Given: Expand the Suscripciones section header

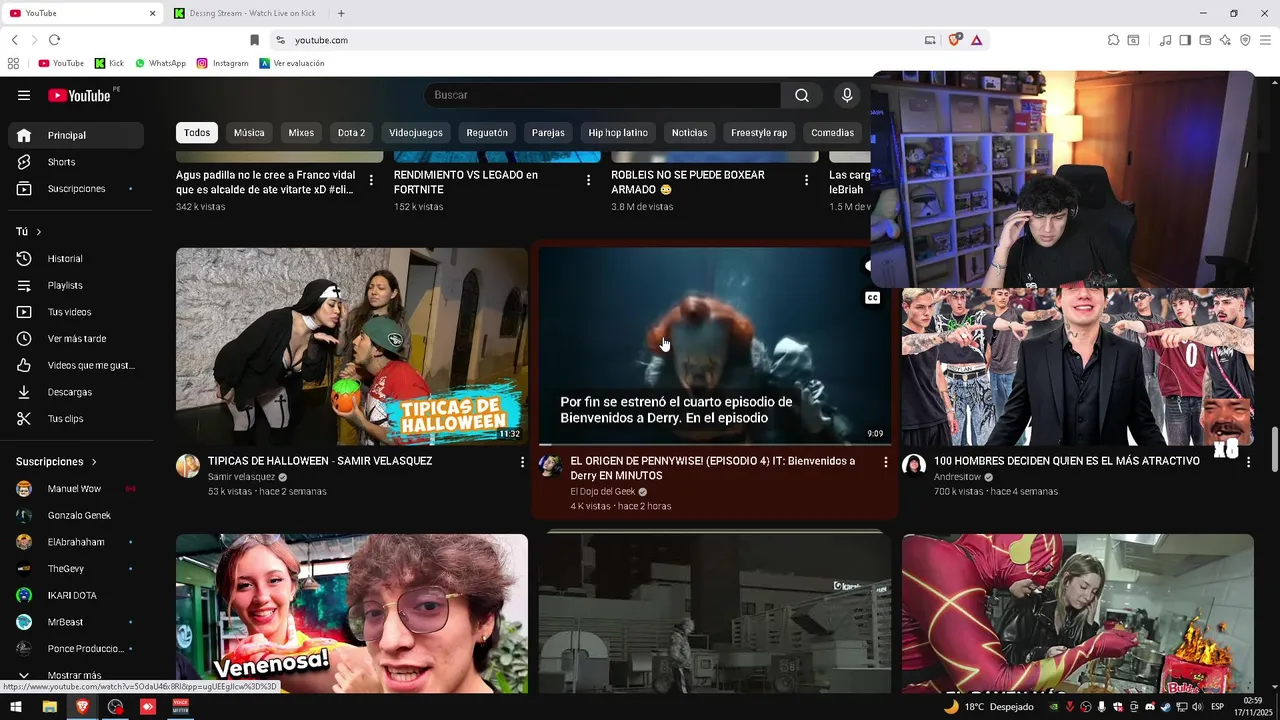Looking at the screenshot, I should 57,462.
